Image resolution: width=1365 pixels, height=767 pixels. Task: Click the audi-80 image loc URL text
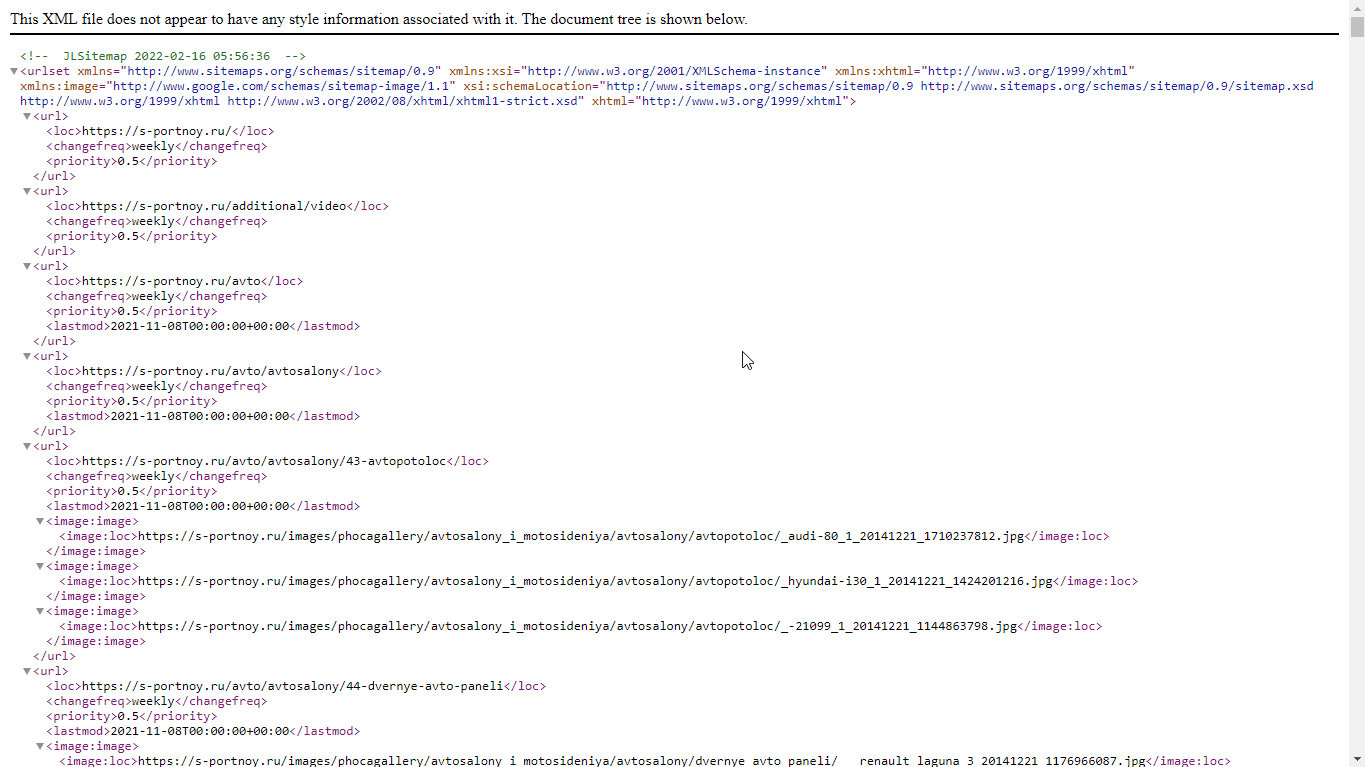coord(581,536)
